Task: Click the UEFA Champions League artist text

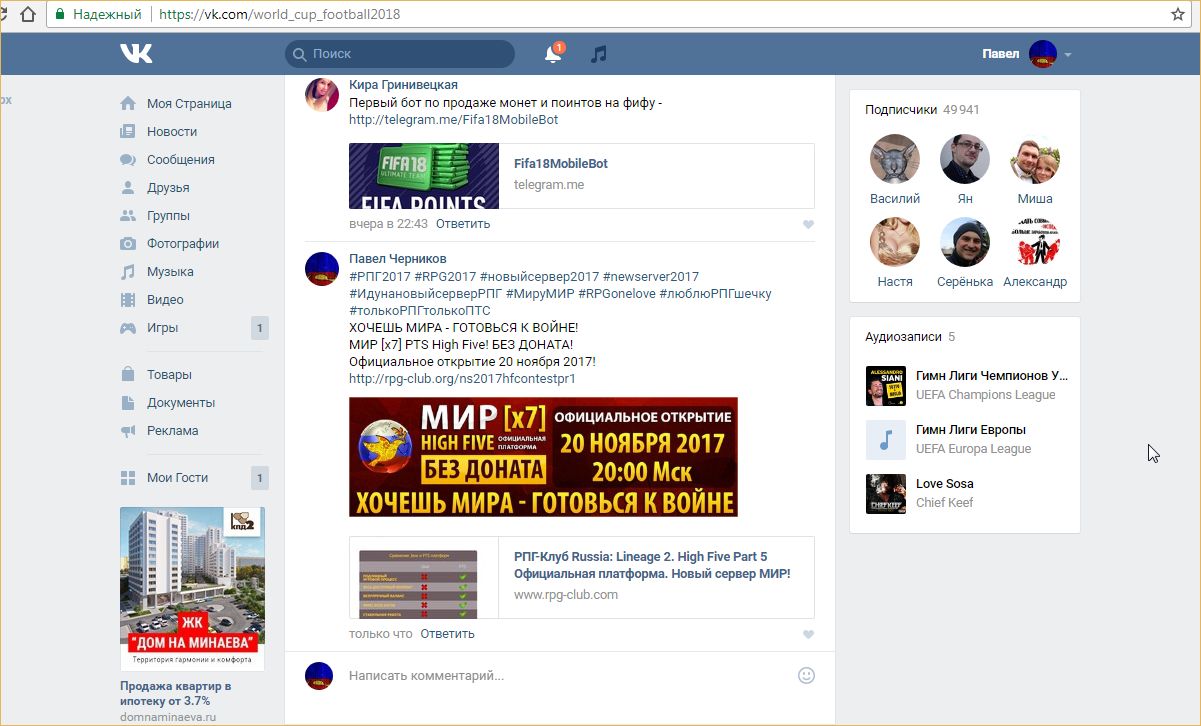Action: pos(985,395)
